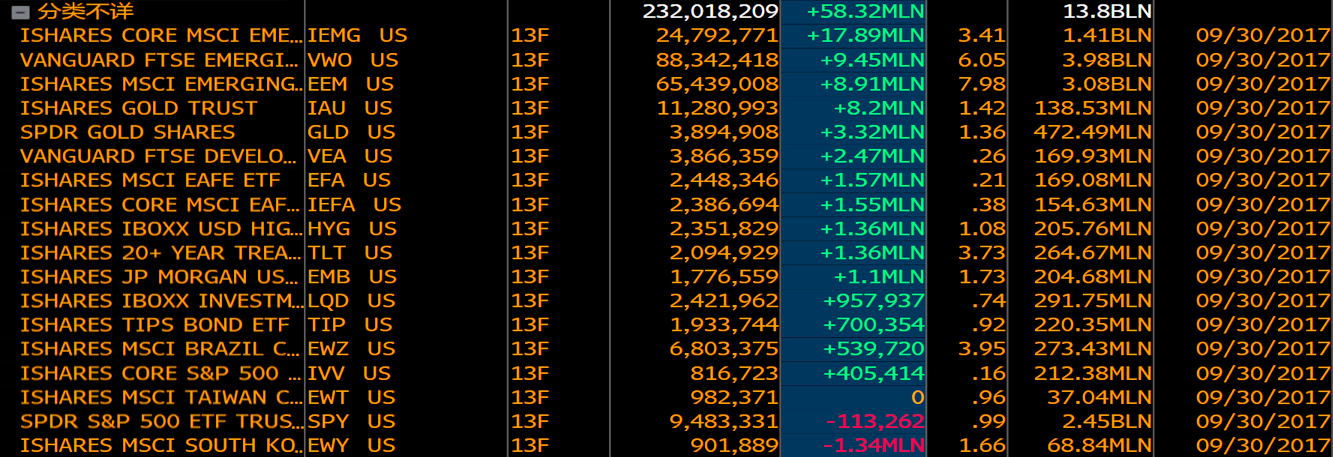Click negative change -113,262
1333x457 pixels.
point(875,420)
